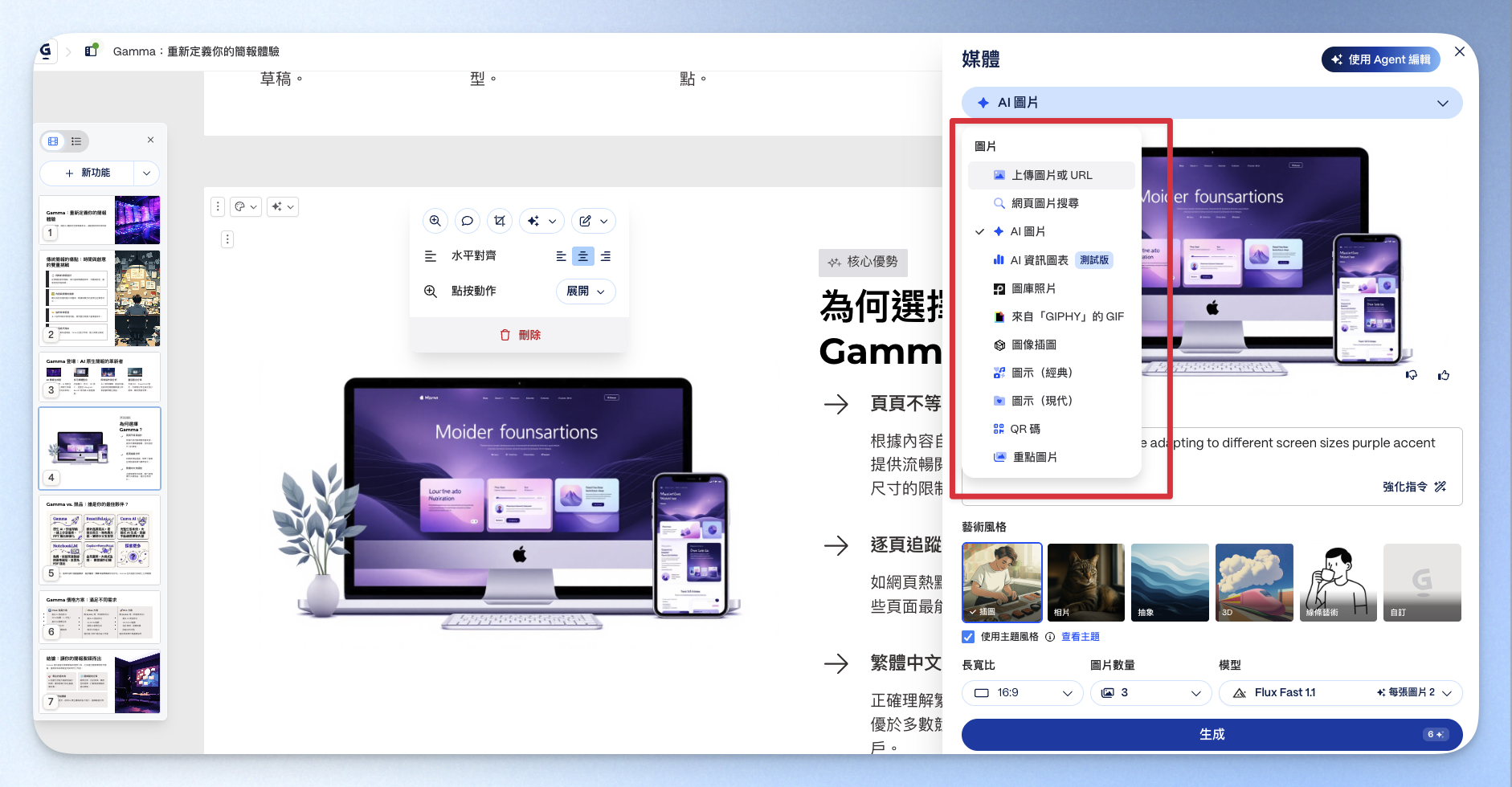The height and width of the screenshot is (787, 1512).
Task: Click the zoom-in magnifier icon in image toolbar
Action: (435, 221)
